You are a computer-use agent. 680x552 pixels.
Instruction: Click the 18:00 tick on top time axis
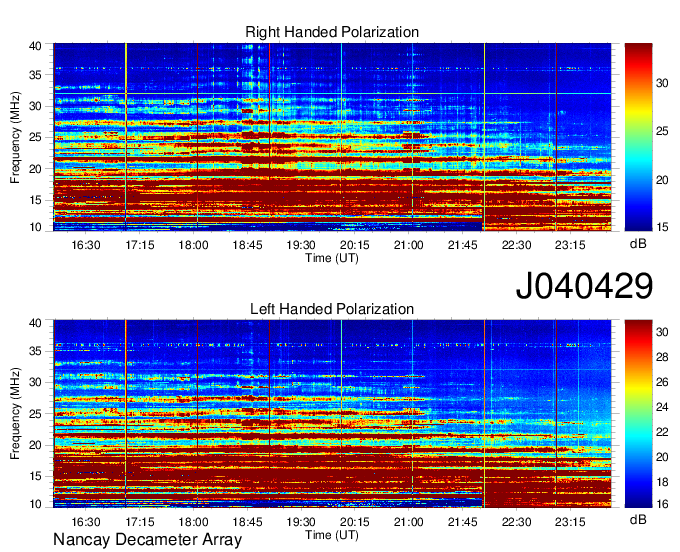click(x=193, y=245)
